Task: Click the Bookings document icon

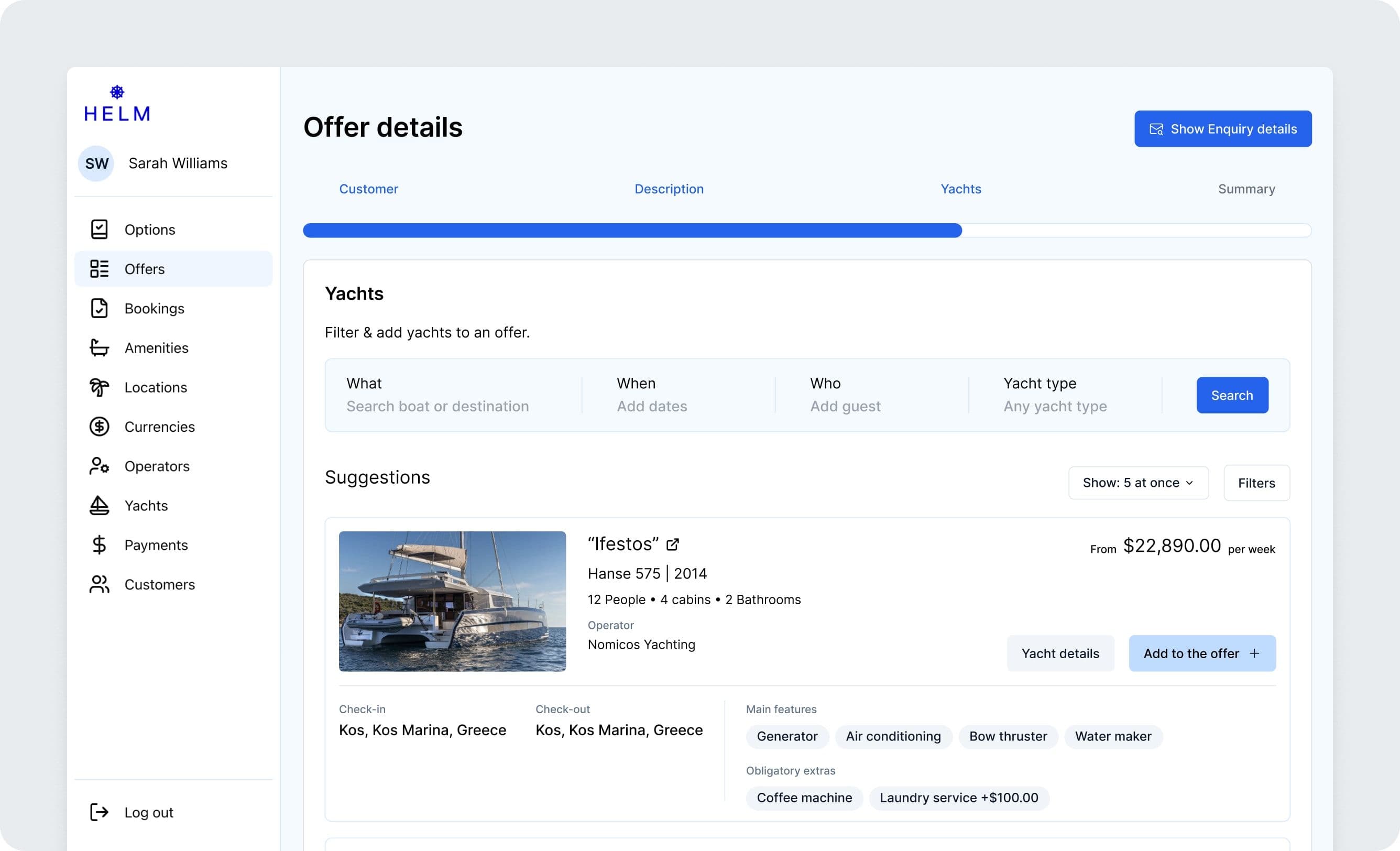Action: pyautogui.click(x=99, y=309)
